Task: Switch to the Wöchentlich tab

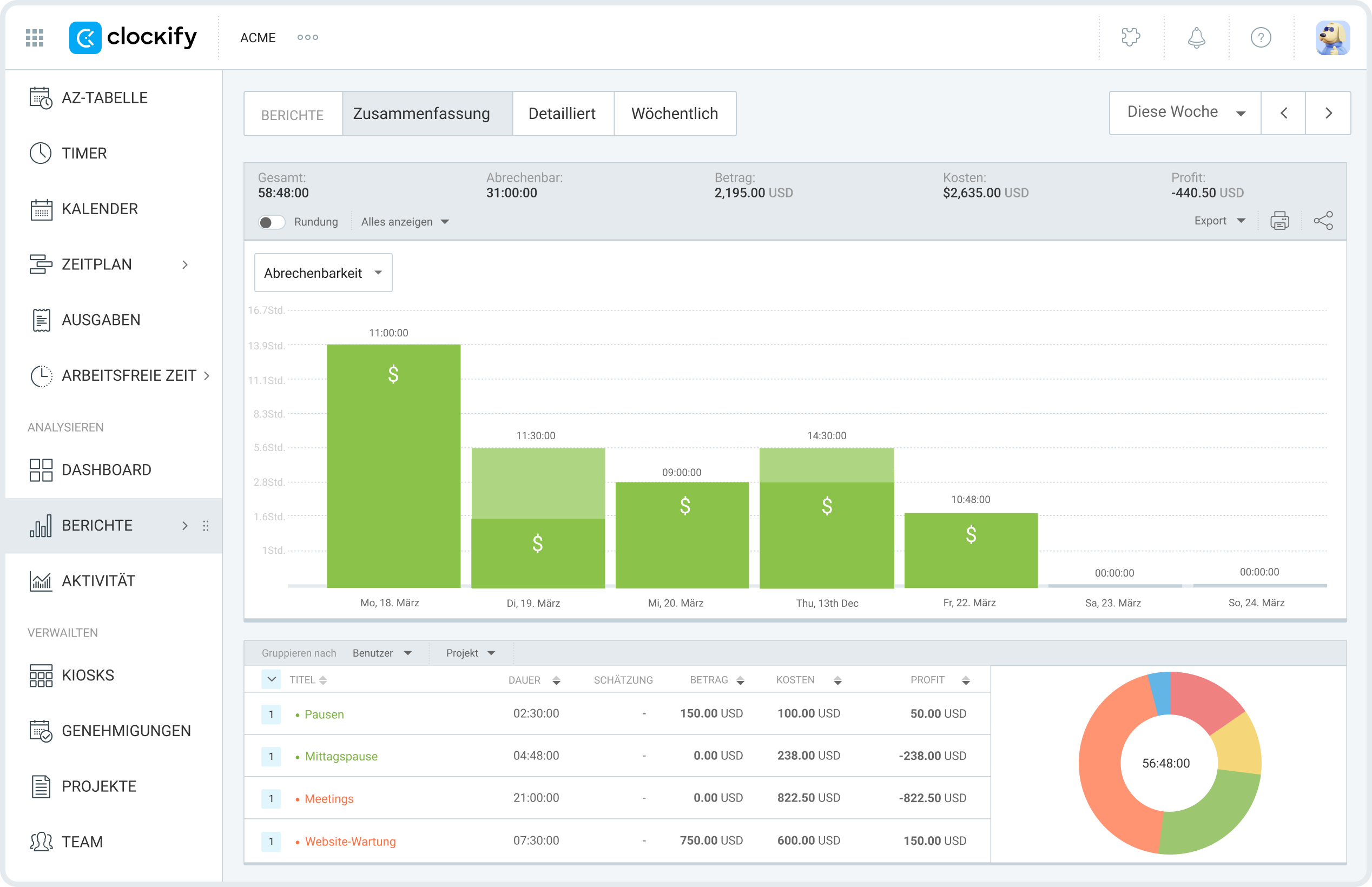Action: [674, 114]
